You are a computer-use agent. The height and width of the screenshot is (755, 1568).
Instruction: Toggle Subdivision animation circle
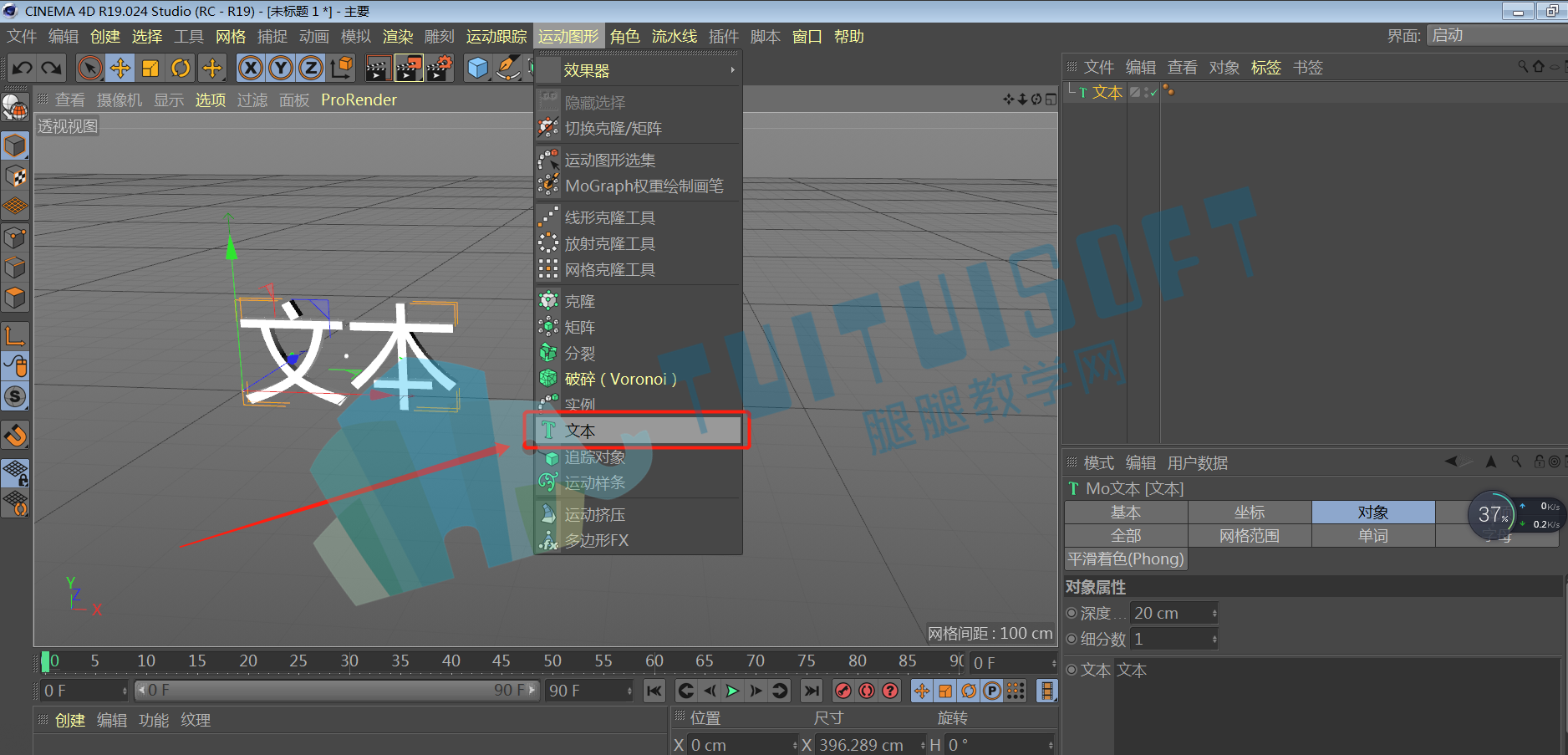click(1072, 639)
